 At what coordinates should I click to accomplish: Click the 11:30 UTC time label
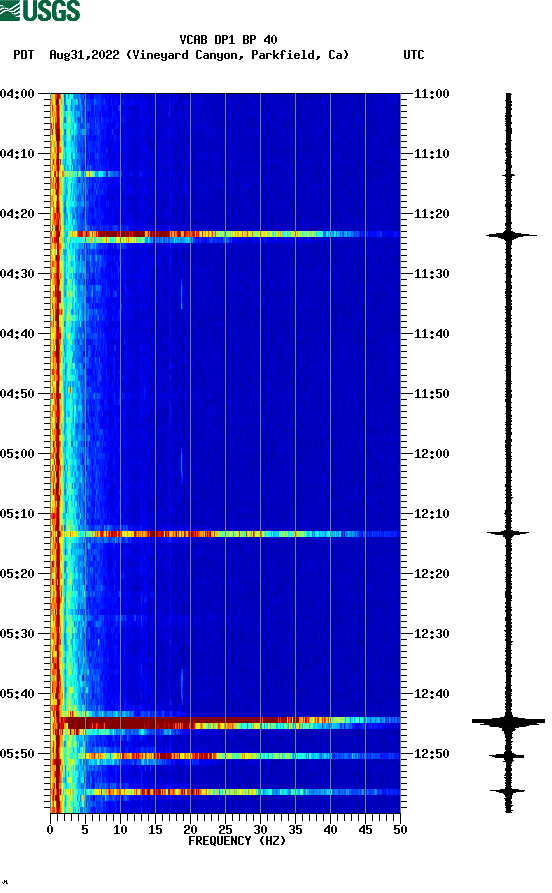432,273
